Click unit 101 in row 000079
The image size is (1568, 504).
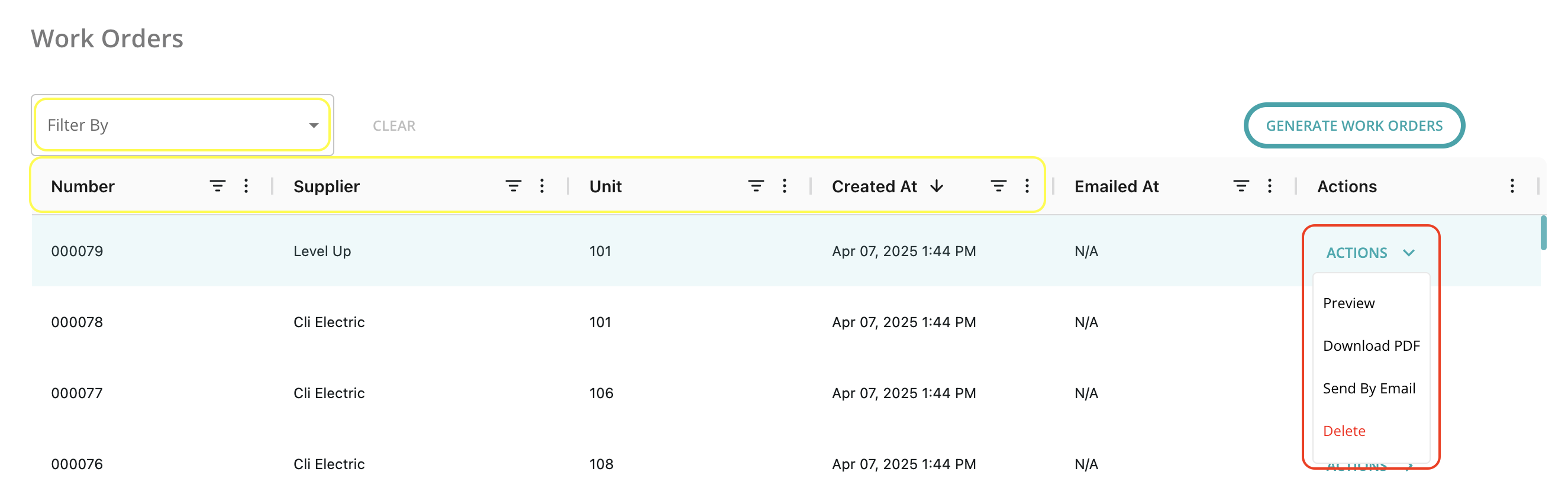pyautogui.click(x=600, y=251)
